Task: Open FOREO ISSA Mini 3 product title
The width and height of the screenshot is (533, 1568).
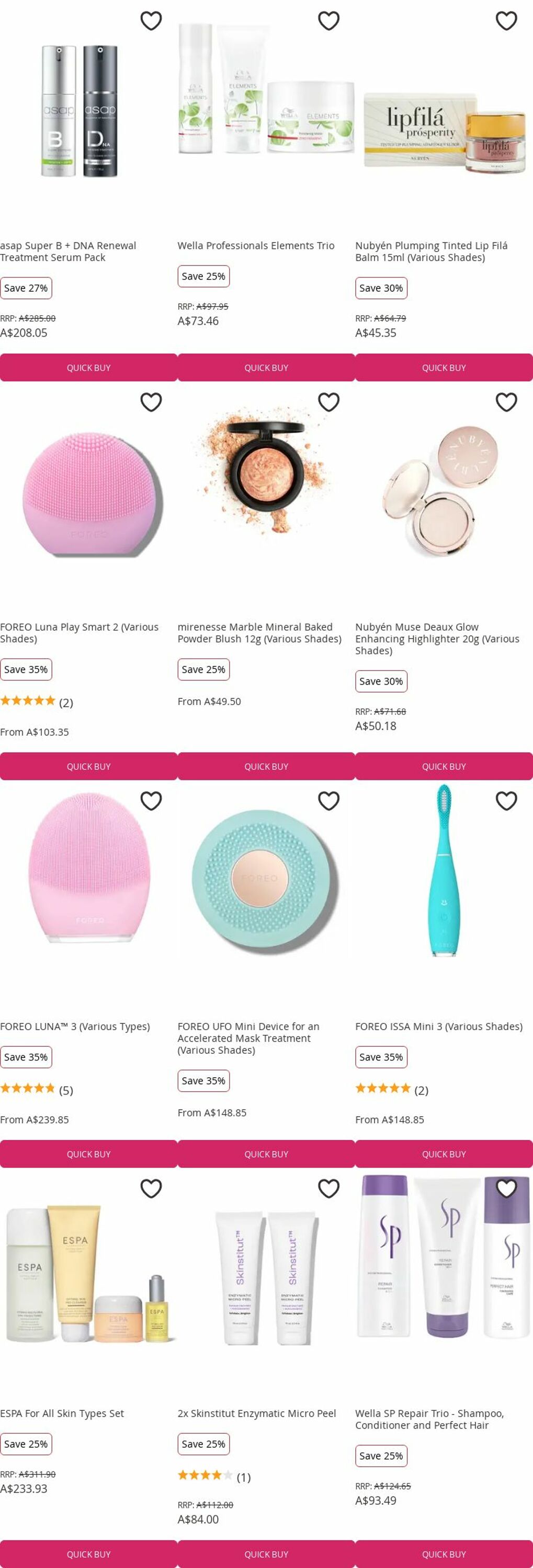Action: (x=438, y=1025)
